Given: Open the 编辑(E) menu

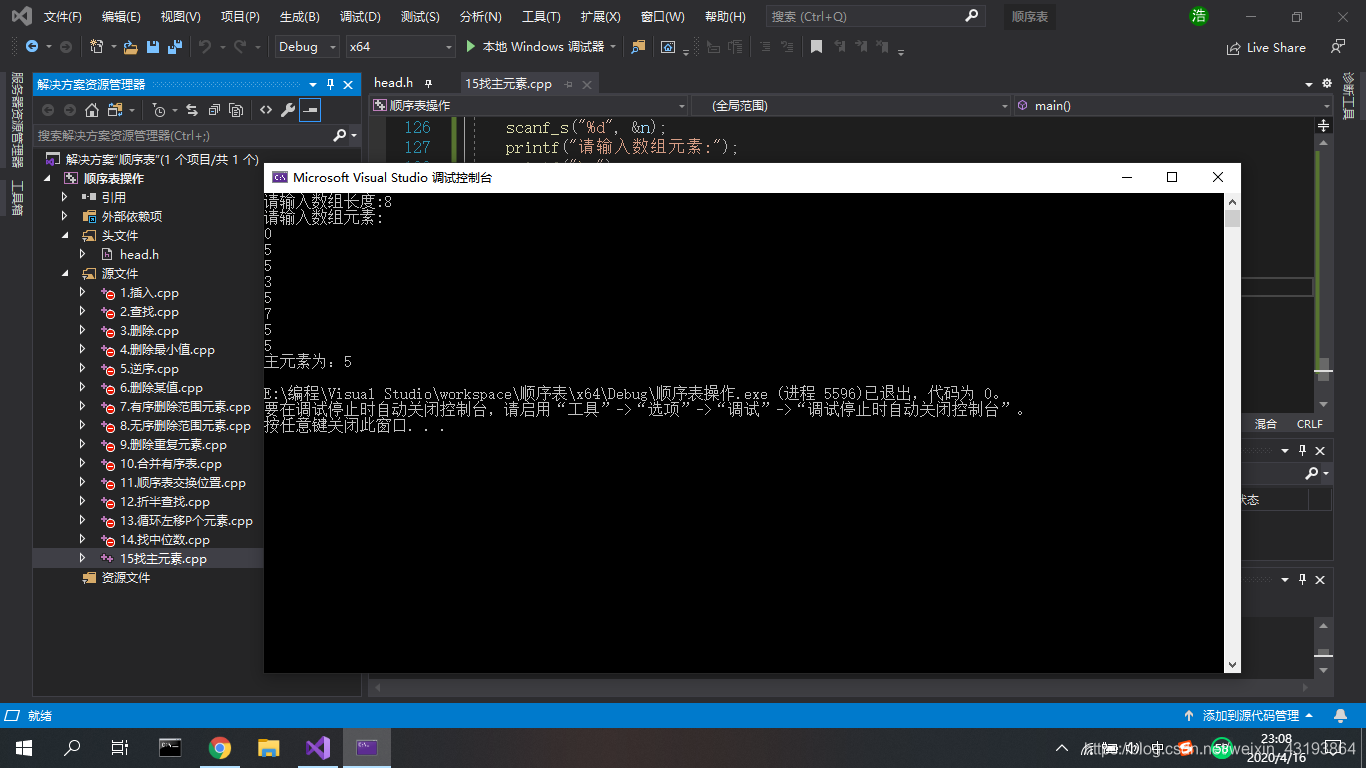Looking at the screenshot, I should coord(121,17).
